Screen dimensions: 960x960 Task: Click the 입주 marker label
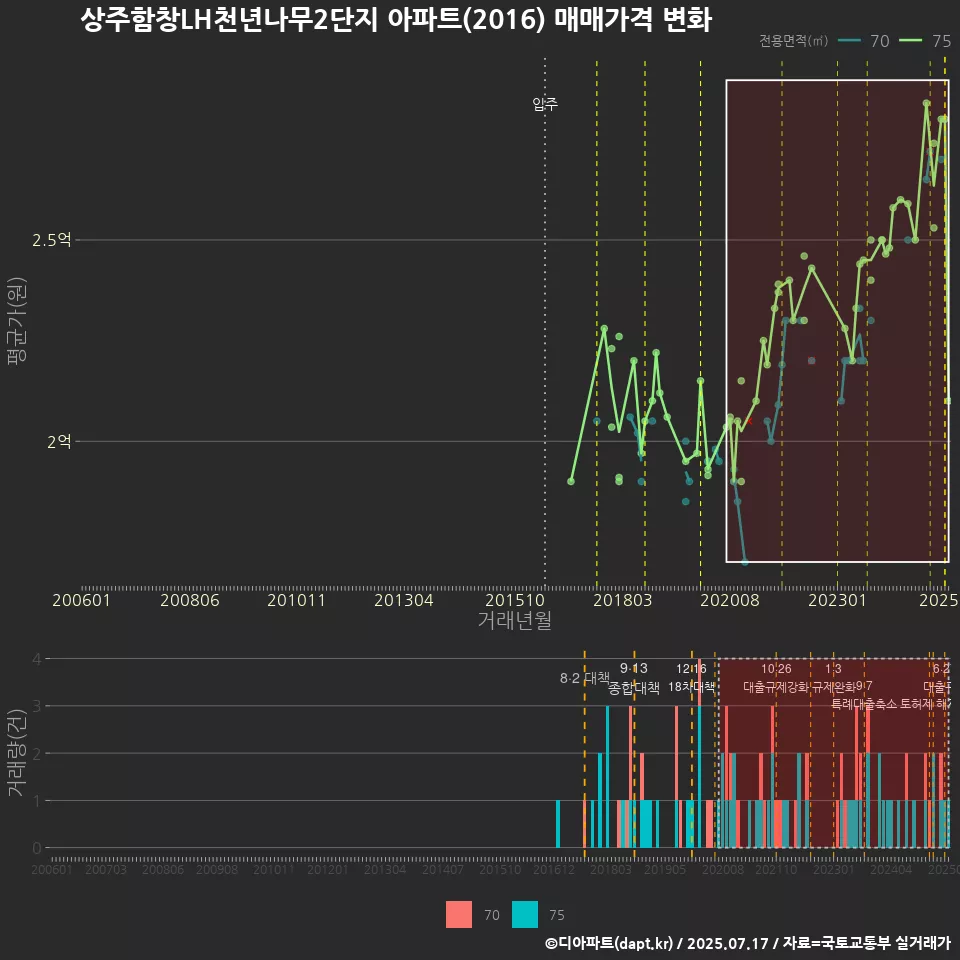point(545,104)
